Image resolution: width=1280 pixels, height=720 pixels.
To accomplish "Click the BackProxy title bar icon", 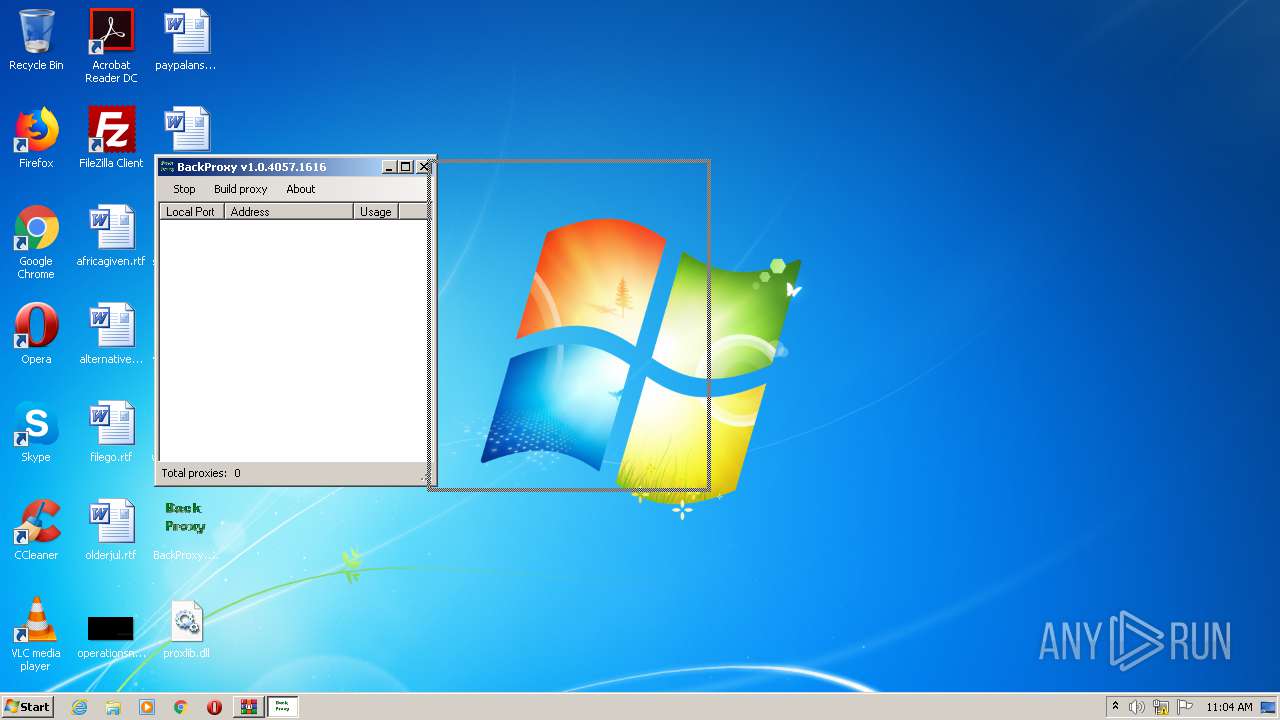I will [167, 167].
